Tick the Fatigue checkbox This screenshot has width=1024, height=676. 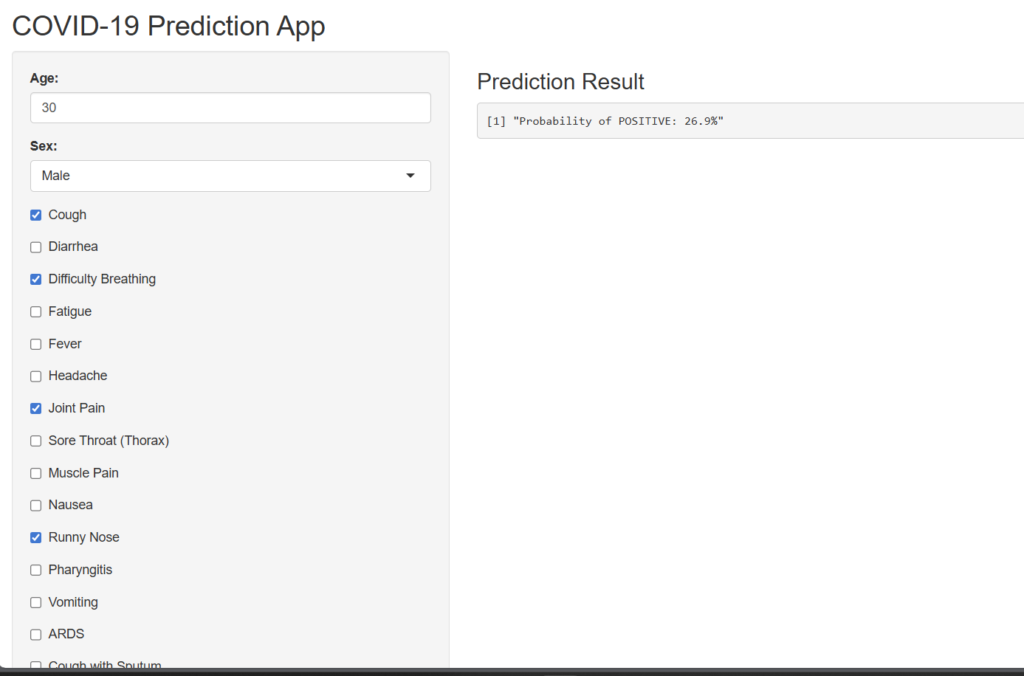coord(36,312)
